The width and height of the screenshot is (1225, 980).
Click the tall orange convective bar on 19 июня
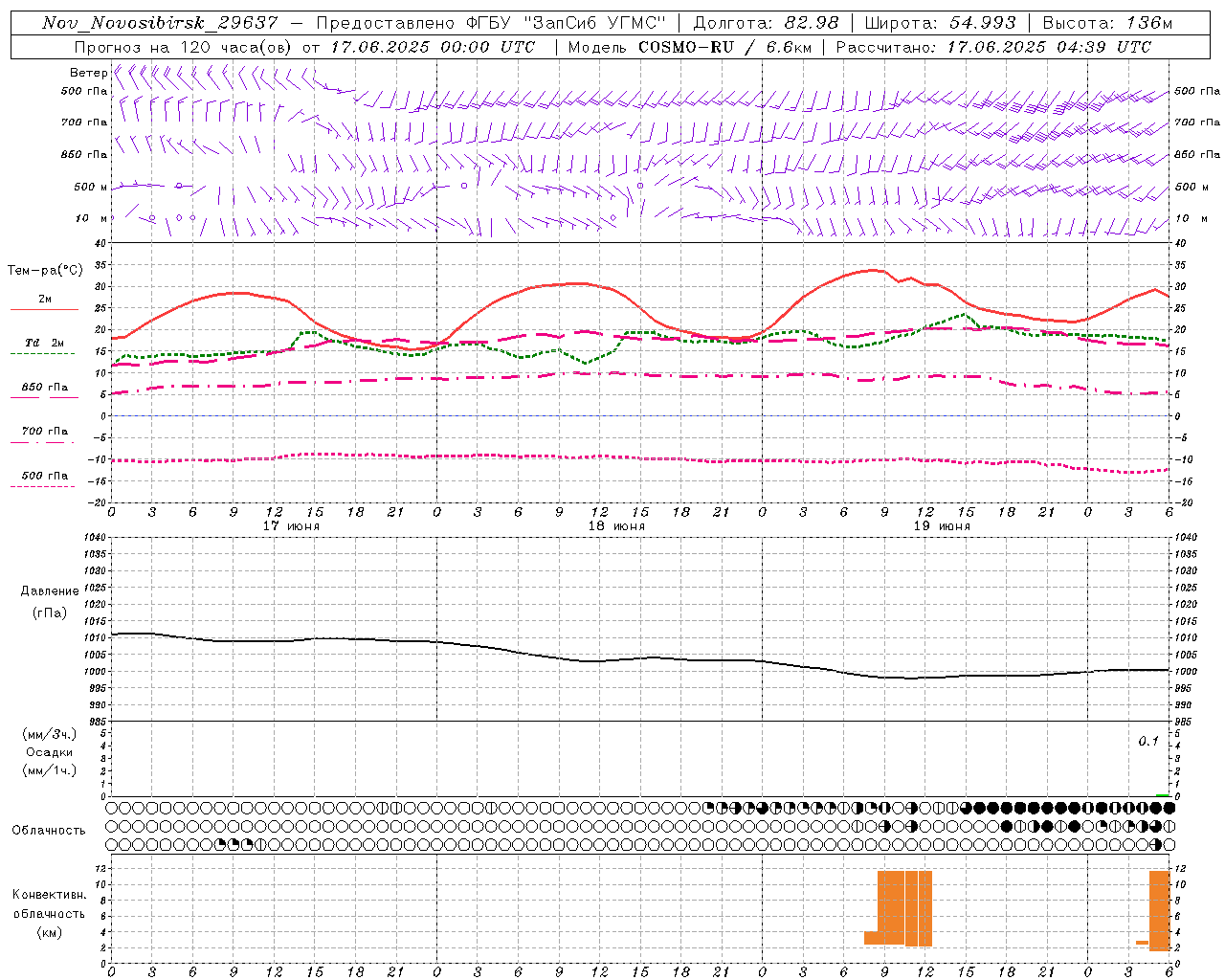(x=904, y=907)
